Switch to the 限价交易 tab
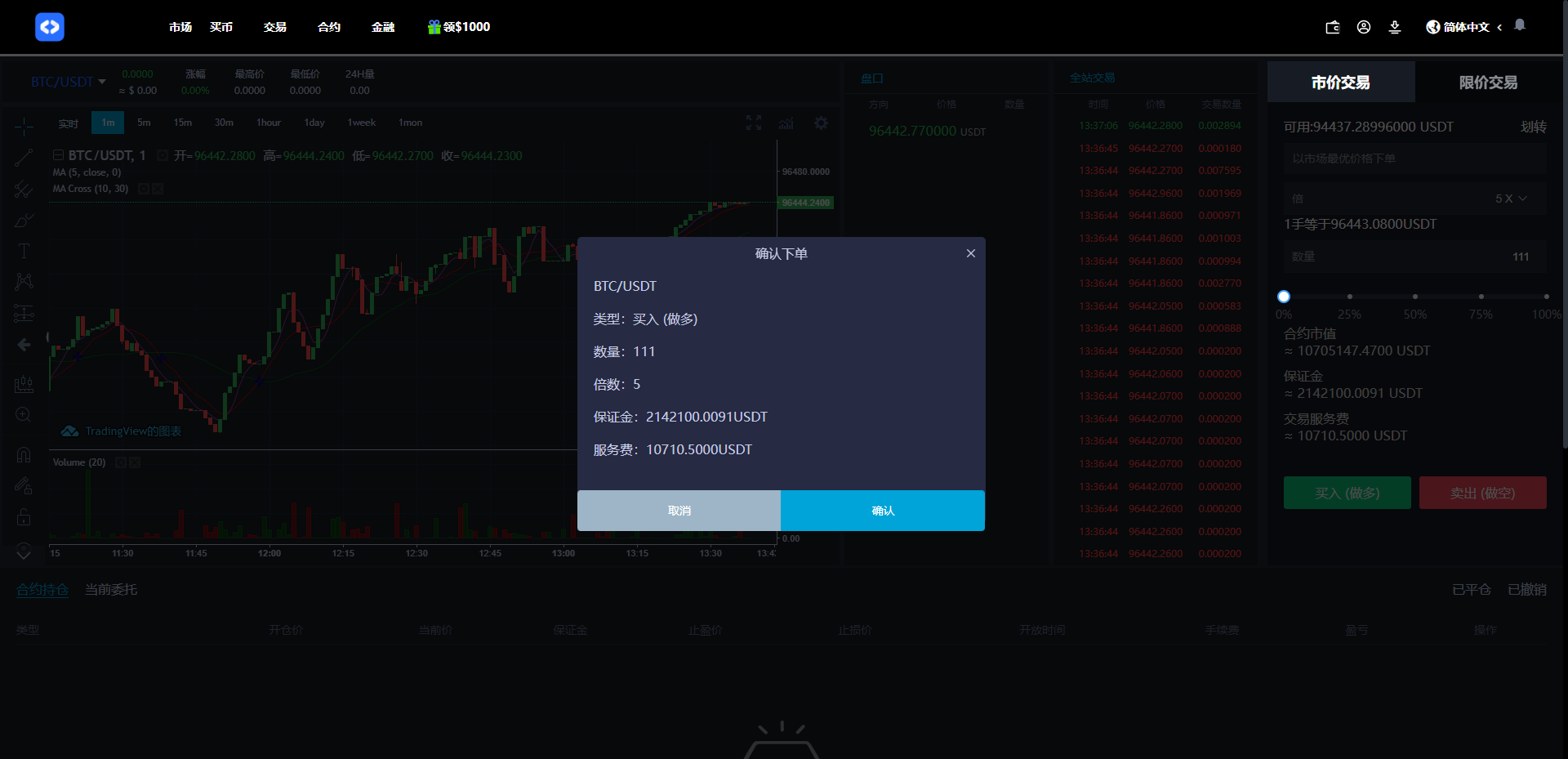This screenshot has height=759, width=1568. [1488, 82]
